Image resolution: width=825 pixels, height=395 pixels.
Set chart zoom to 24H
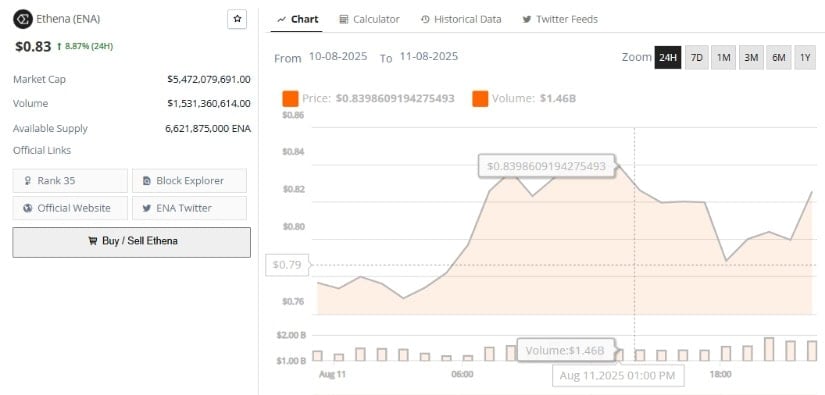668,57
